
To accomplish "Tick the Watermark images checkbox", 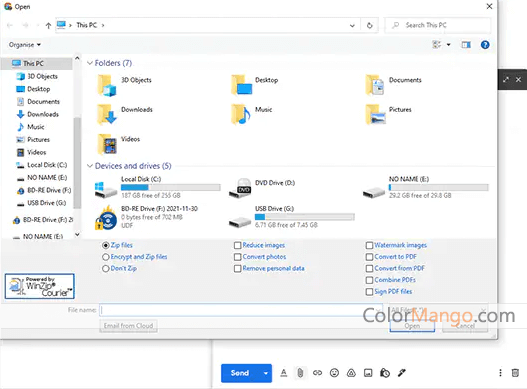I will click(369, 245).
